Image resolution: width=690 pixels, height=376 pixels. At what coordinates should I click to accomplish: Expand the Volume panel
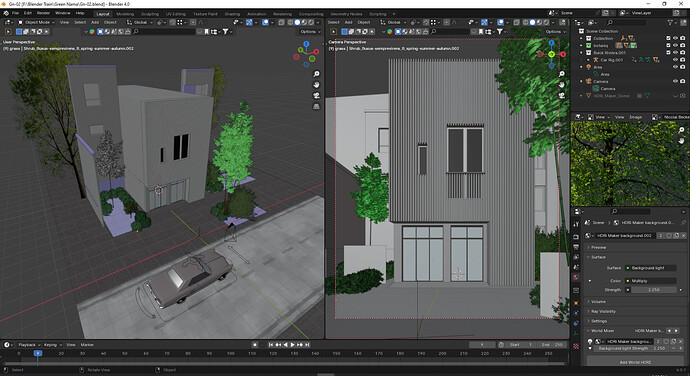598,302
